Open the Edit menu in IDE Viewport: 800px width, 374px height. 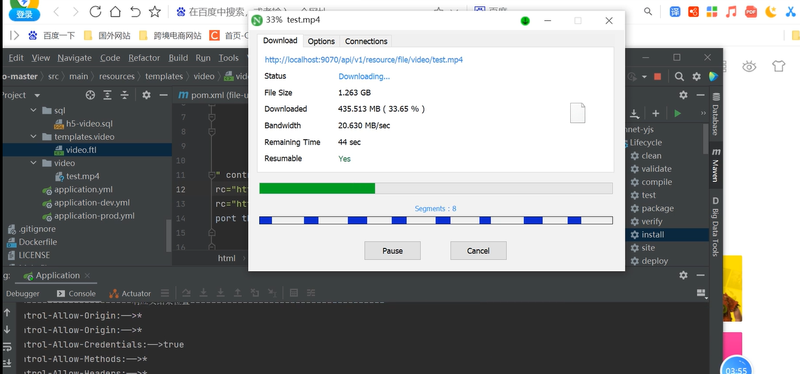16,58
